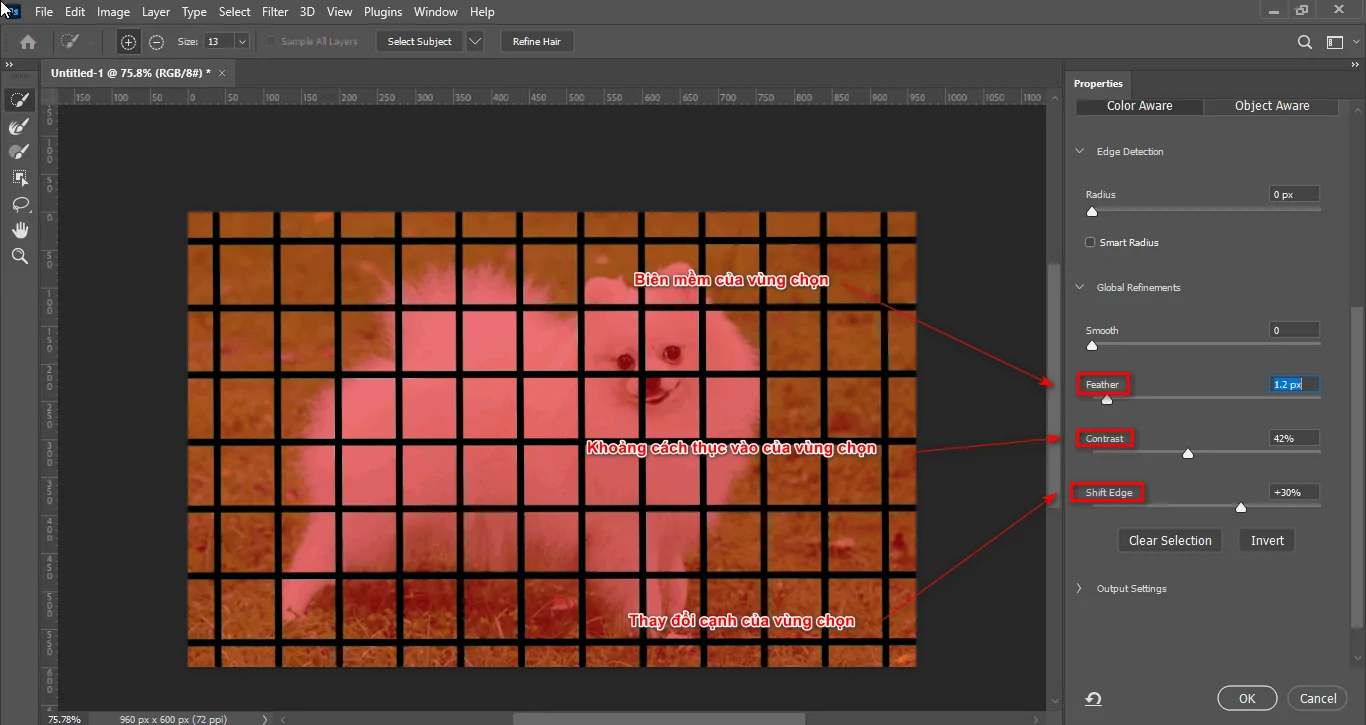Switch to the Object Aware tab

[x=1272, y=105]
